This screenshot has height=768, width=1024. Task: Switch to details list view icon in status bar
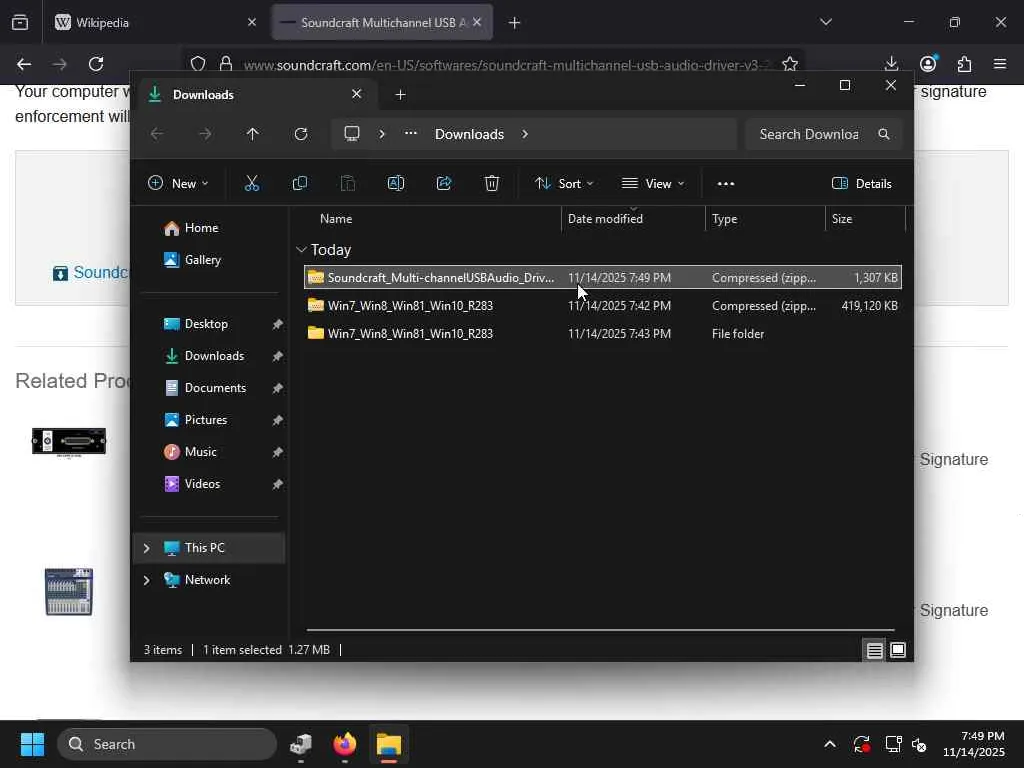click(874, 650)
